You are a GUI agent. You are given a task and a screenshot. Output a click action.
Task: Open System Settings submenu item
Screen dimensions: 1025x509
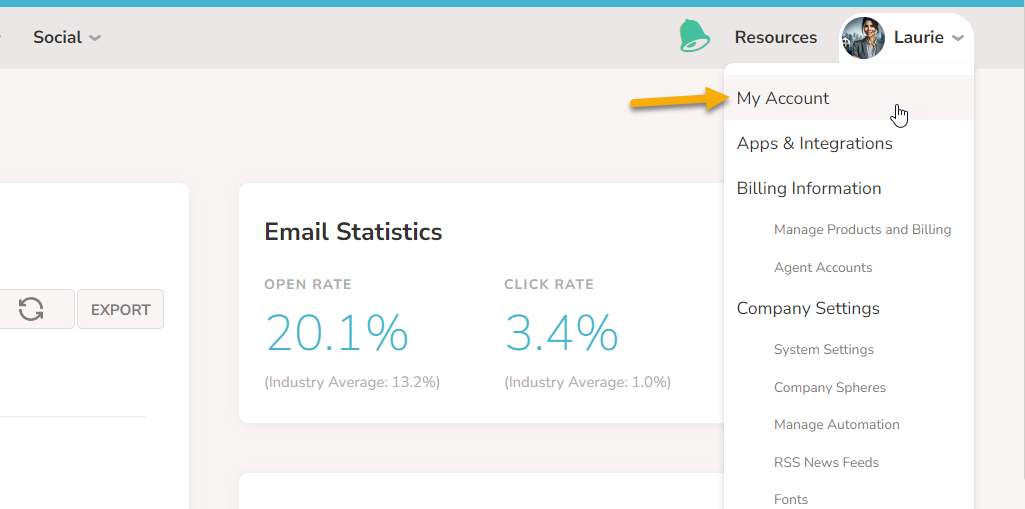[823, 349]
